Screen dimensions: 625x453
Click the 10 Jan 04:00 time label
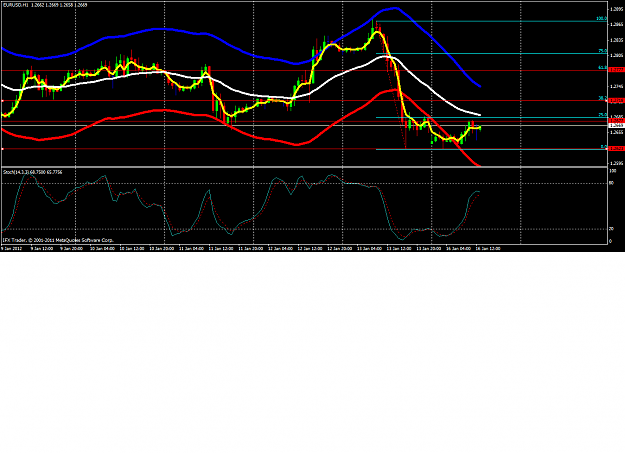tap(102, 248)
